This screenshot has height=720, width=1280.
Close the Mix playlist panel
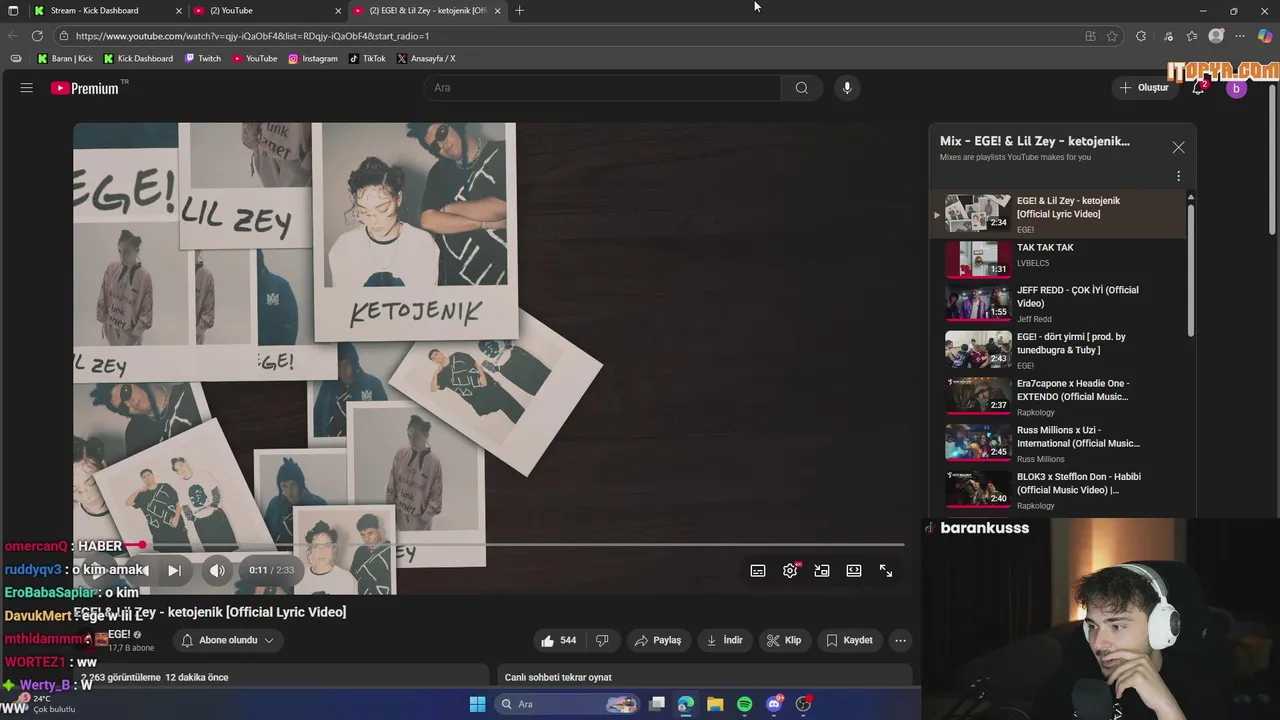tap(1178, 147)
